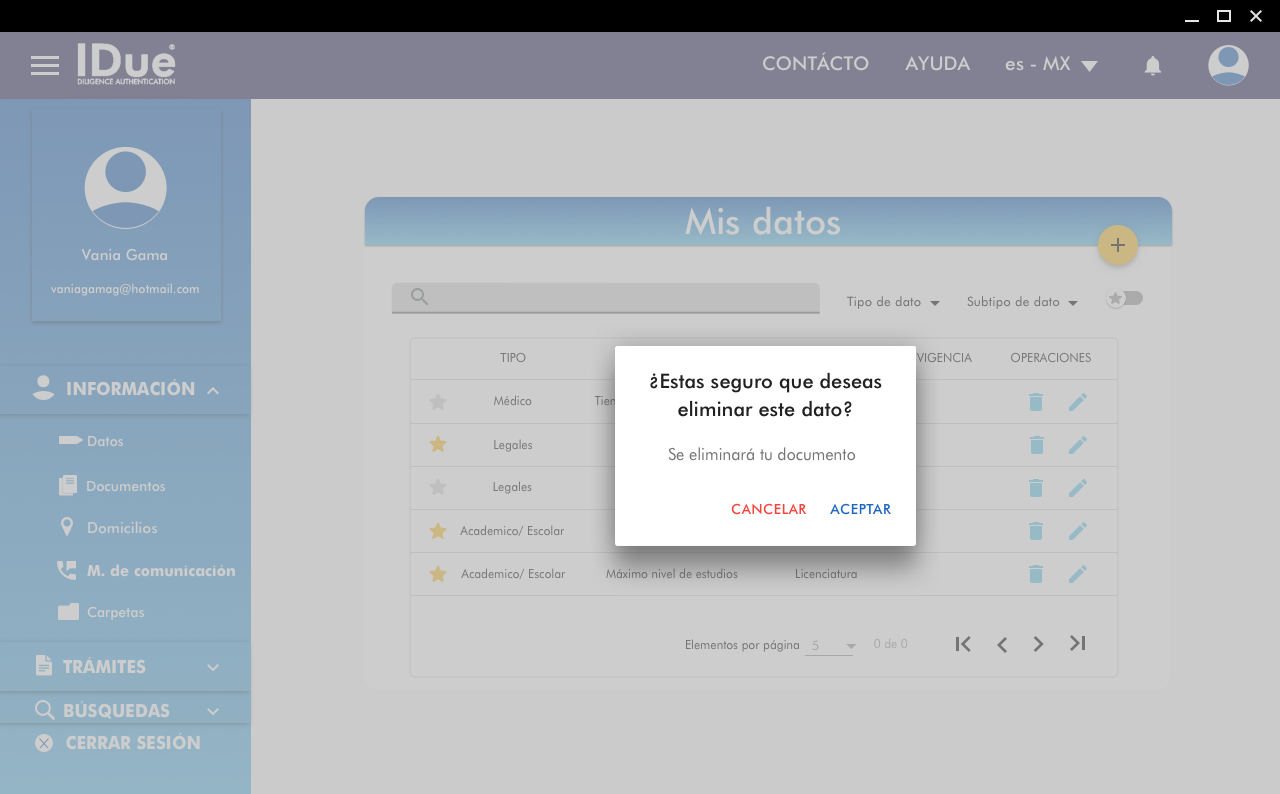Open the user avatar in top bar
The image size is (1280, 794).
(1228, 65)
